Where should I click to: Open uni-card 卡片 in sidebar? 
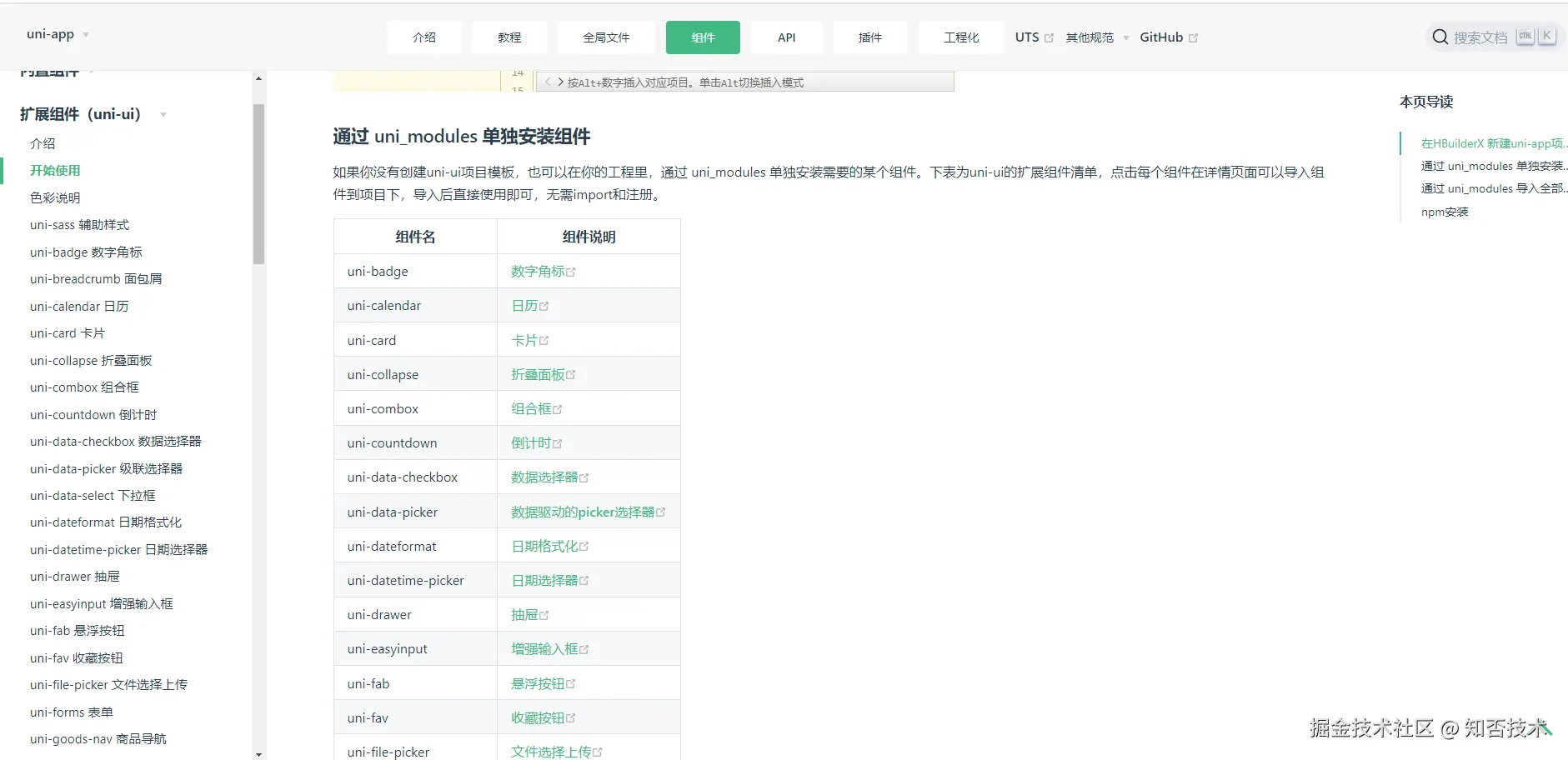68,333
